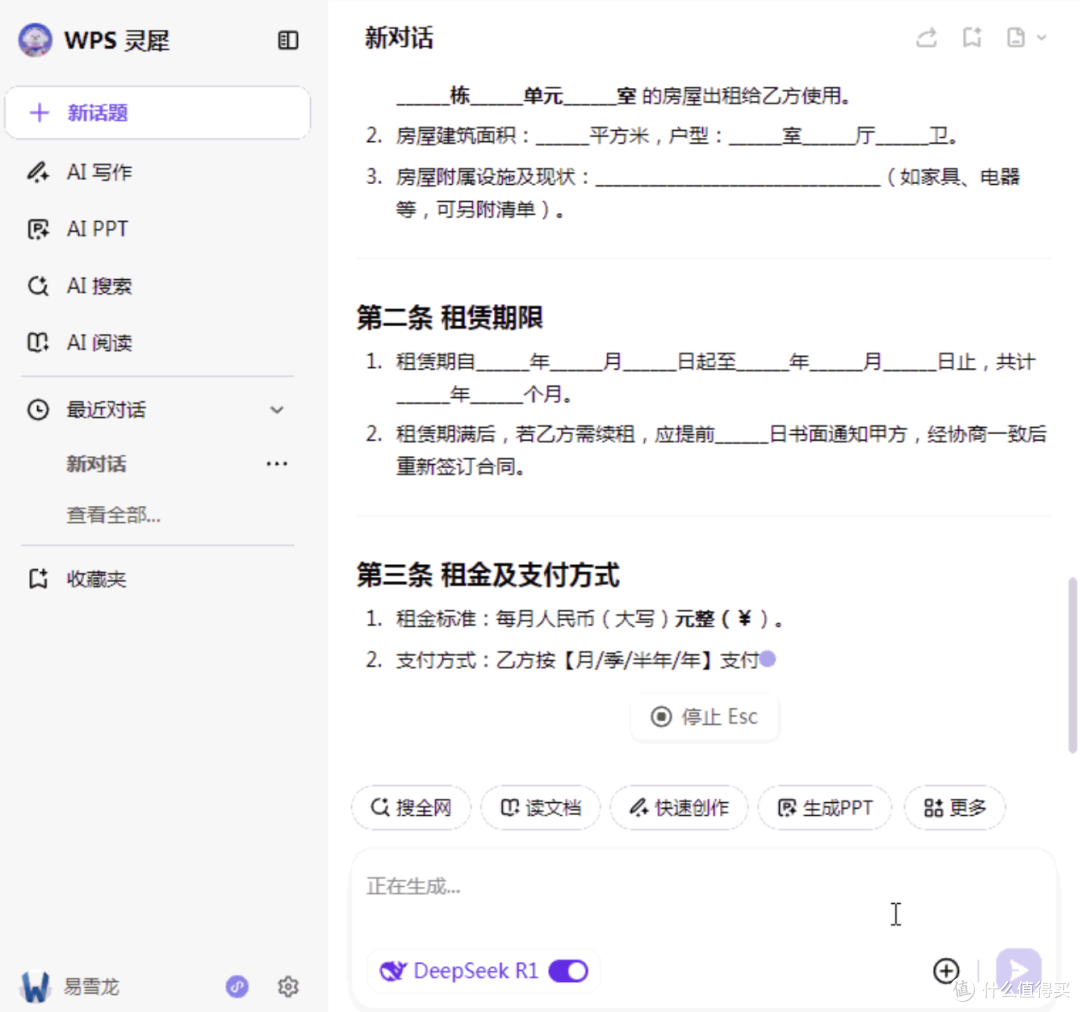Viewport: 1080px width, 1012px height.
Task: Click the AI 搜索 magnifier icon
Action: pyautogui.click(x=38, y=286)
